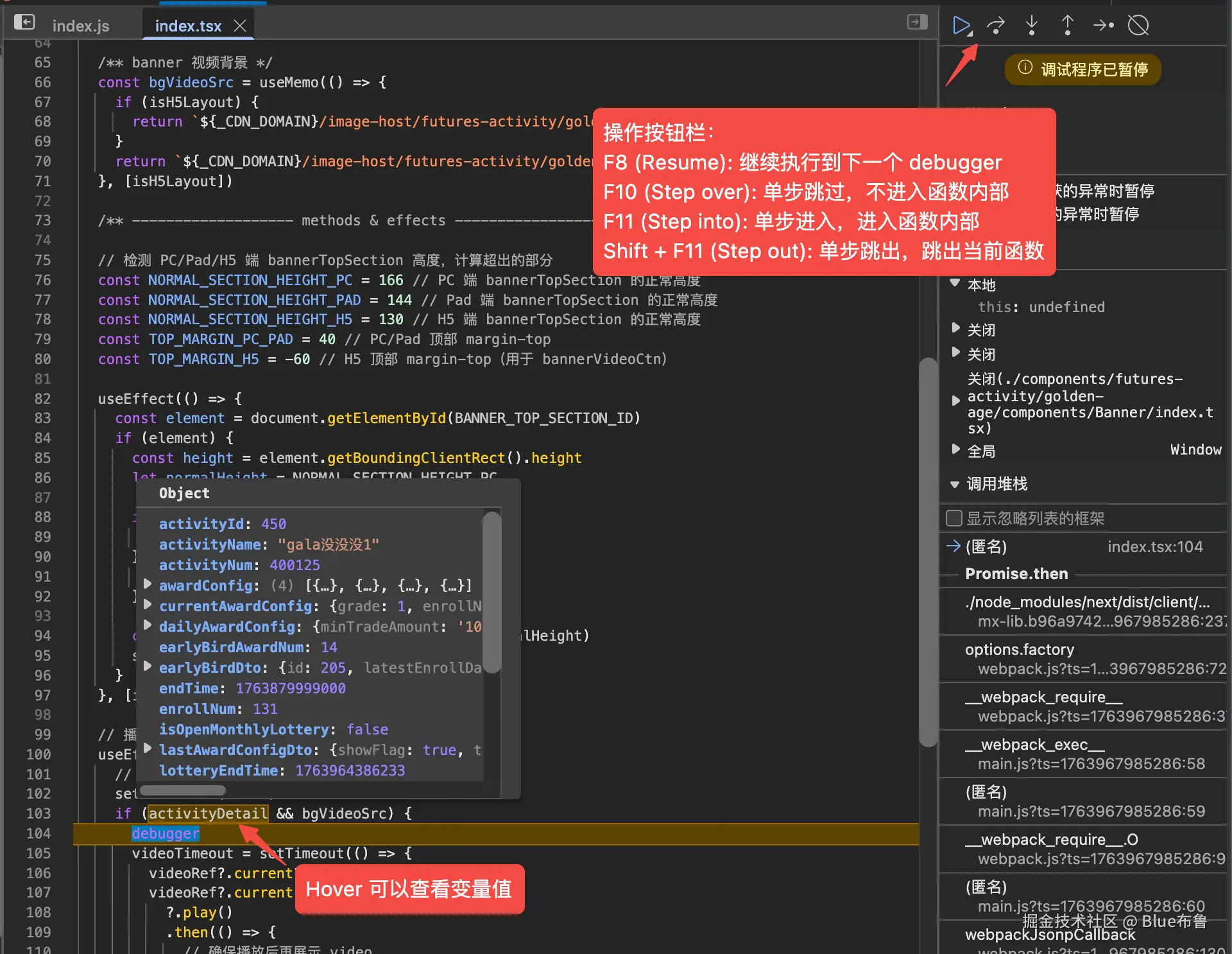Click the Step into icon
This screenshot has width=1232, height=954.
tap(1032, 26)
